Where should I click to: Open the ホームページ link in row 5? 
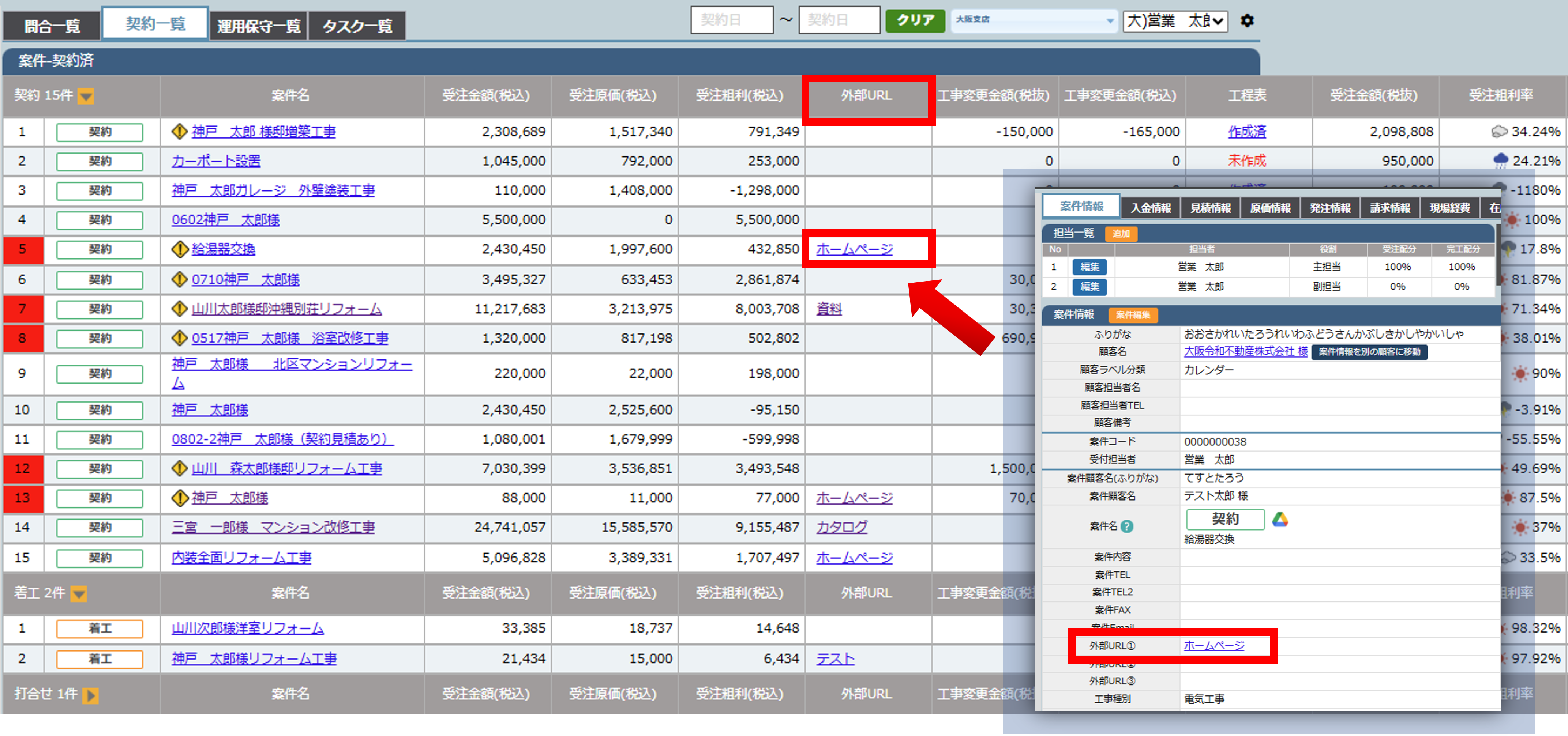tap(854, 249)
